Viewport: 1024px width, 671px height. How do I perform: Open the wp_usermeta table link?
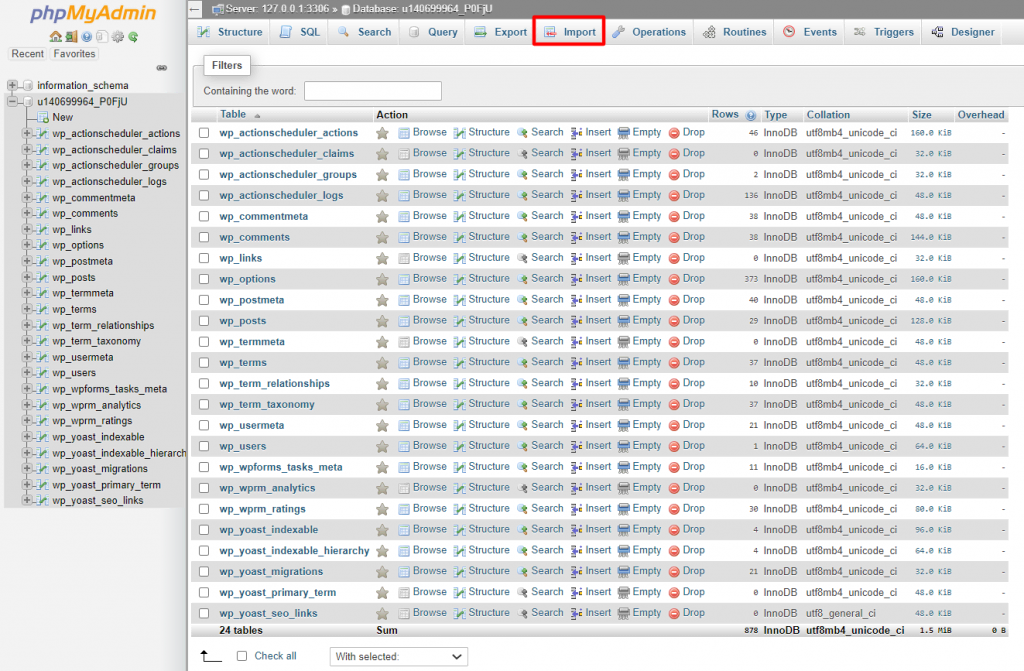252,425
